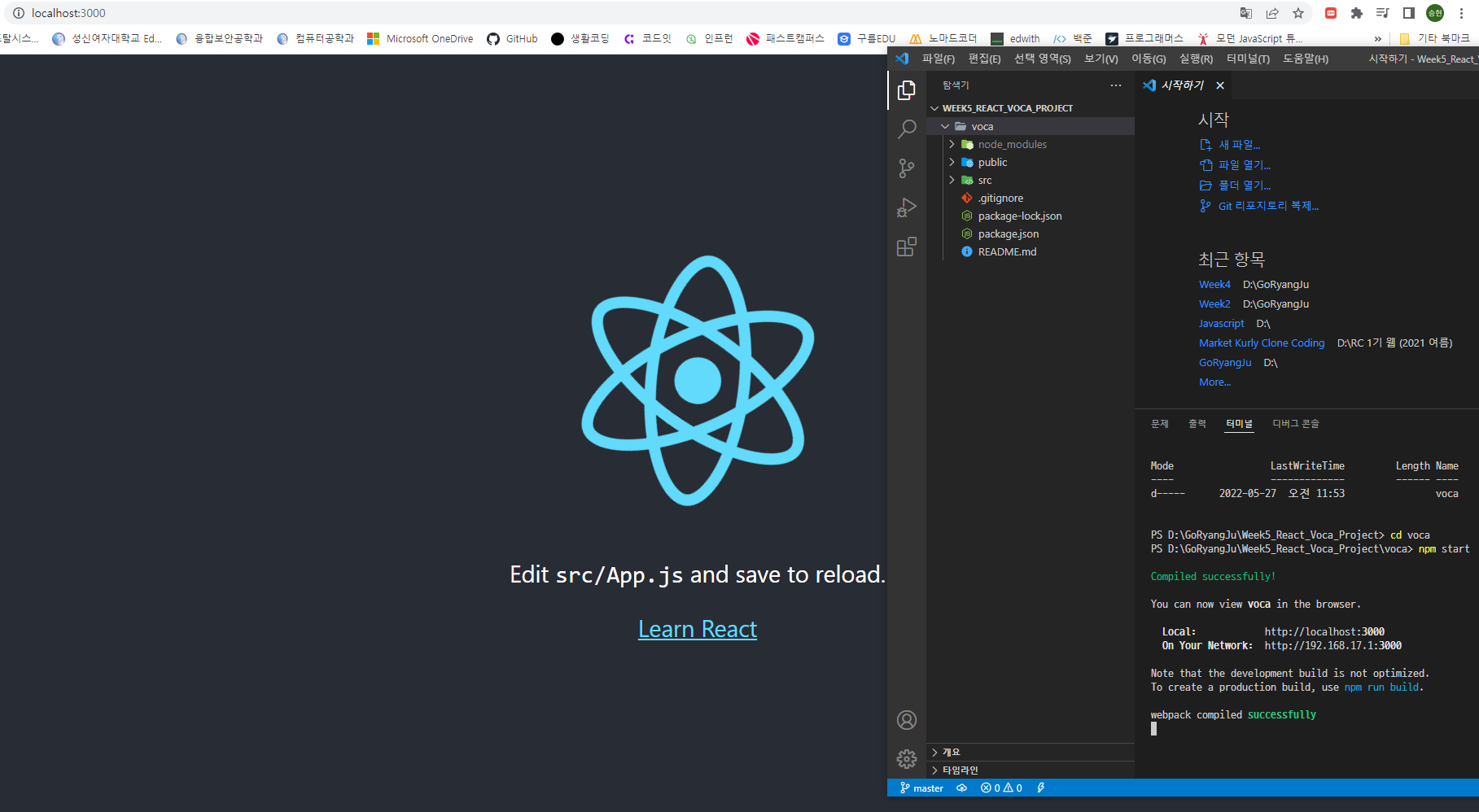The width and height of the screenshot is (1479, 812).
Task: Click the master branch status item
Action: 921,788
